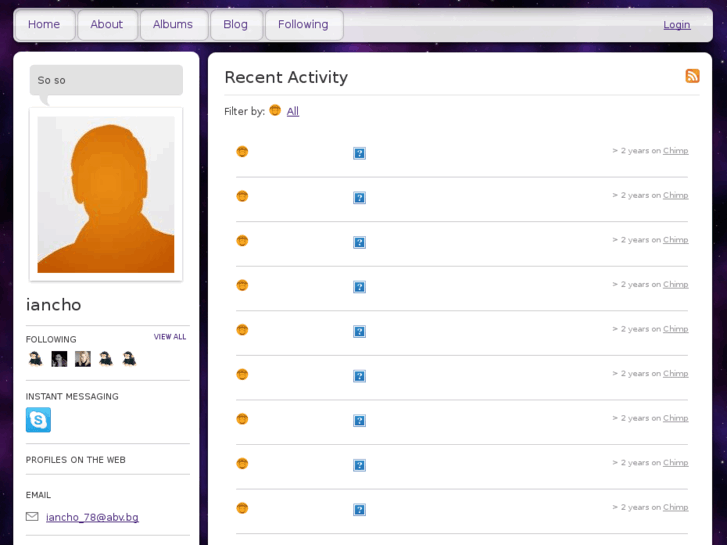Click the envelope email icon

click(32, 516)
